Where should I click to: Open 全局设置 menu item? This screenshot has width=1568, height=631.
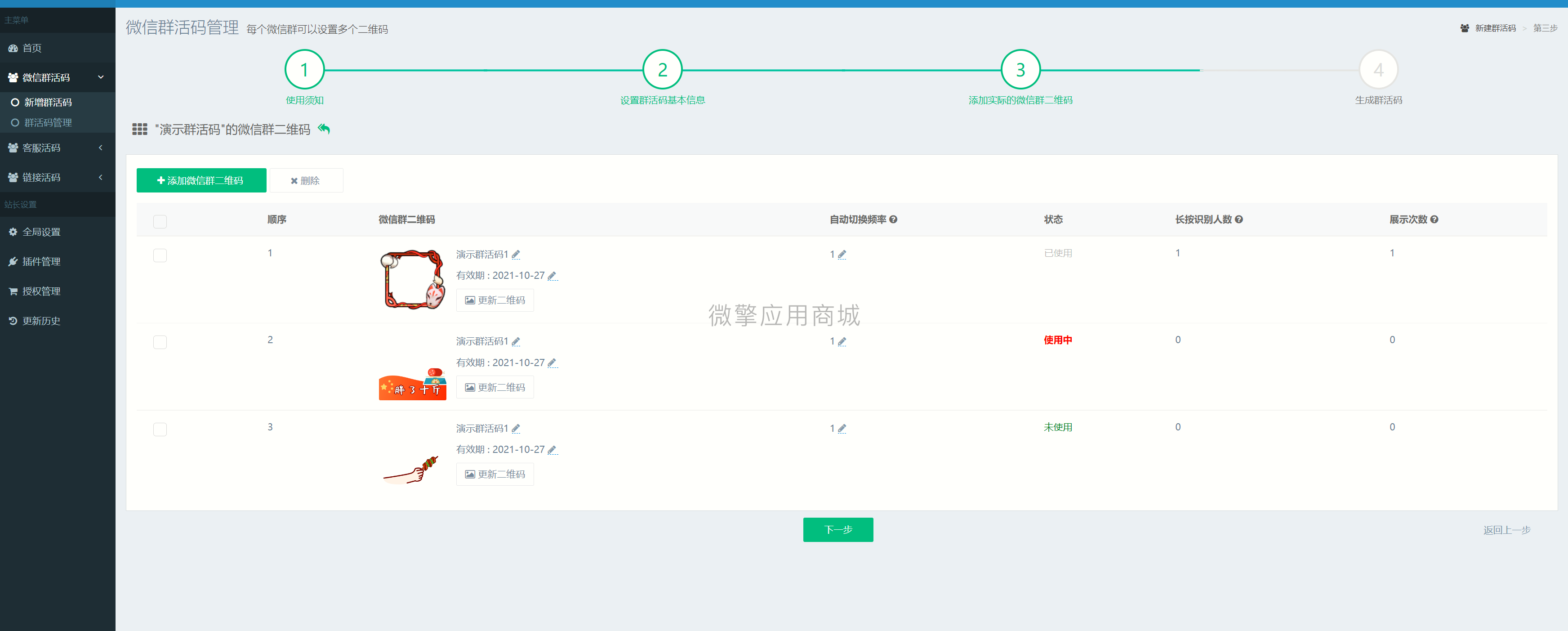[58, 232]
